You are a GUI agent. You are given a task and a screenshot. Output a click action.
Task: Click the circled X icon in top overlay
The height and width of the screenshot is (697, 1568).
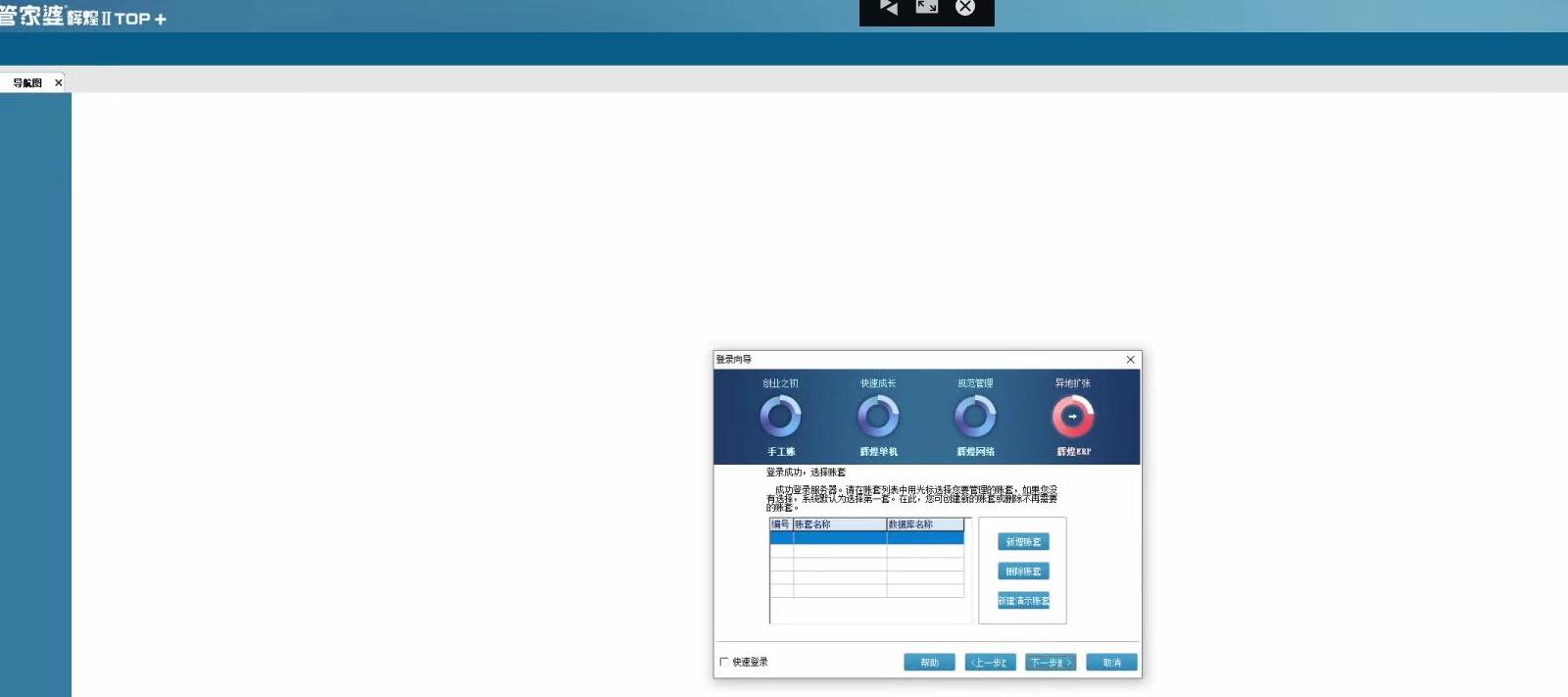click(x=965, y=8)
